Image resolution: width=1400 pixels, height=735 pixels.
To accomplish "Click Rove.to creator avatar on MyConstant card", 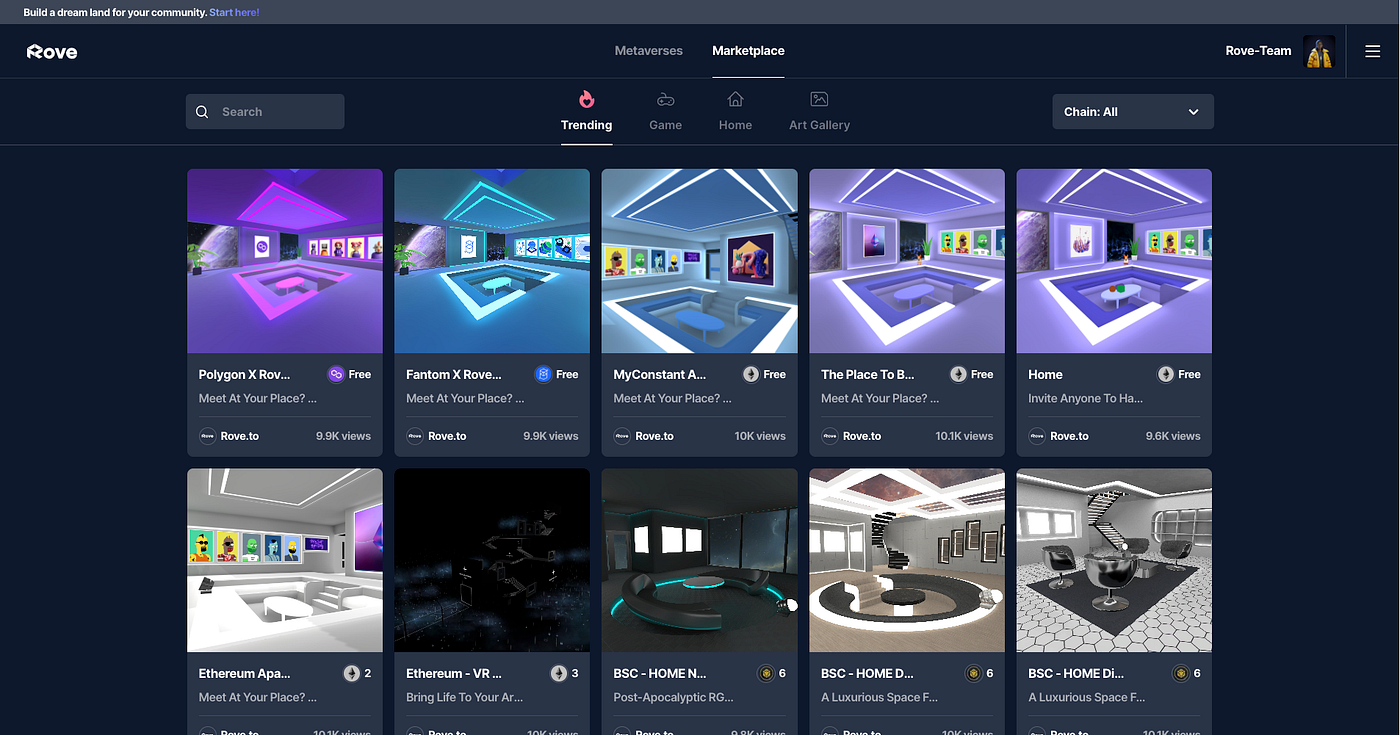I will click(x=622, y=436).
